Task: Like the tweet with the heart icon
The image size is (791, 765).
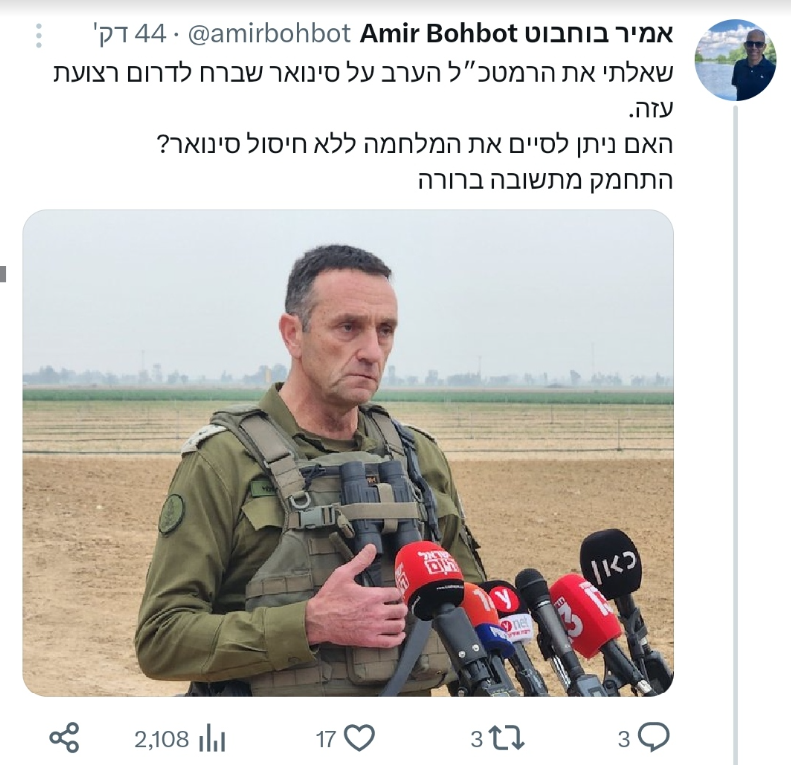Action: [x=359, y=739]
